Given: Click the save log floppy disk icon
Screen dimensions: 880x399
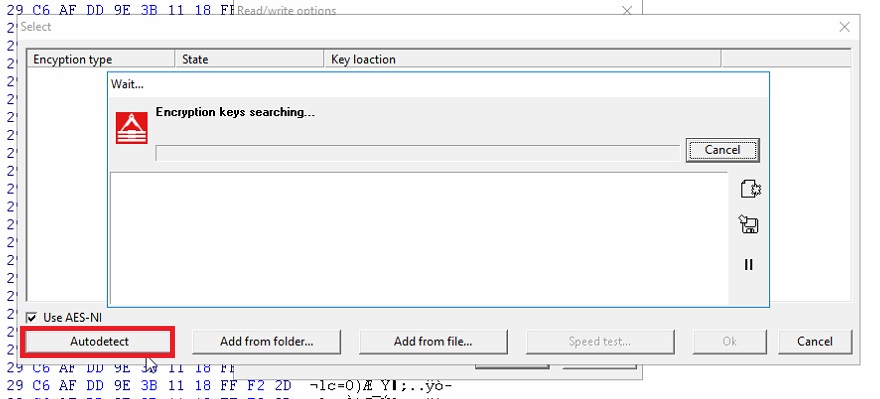Looking at the screenshot, I should [749, 224].
